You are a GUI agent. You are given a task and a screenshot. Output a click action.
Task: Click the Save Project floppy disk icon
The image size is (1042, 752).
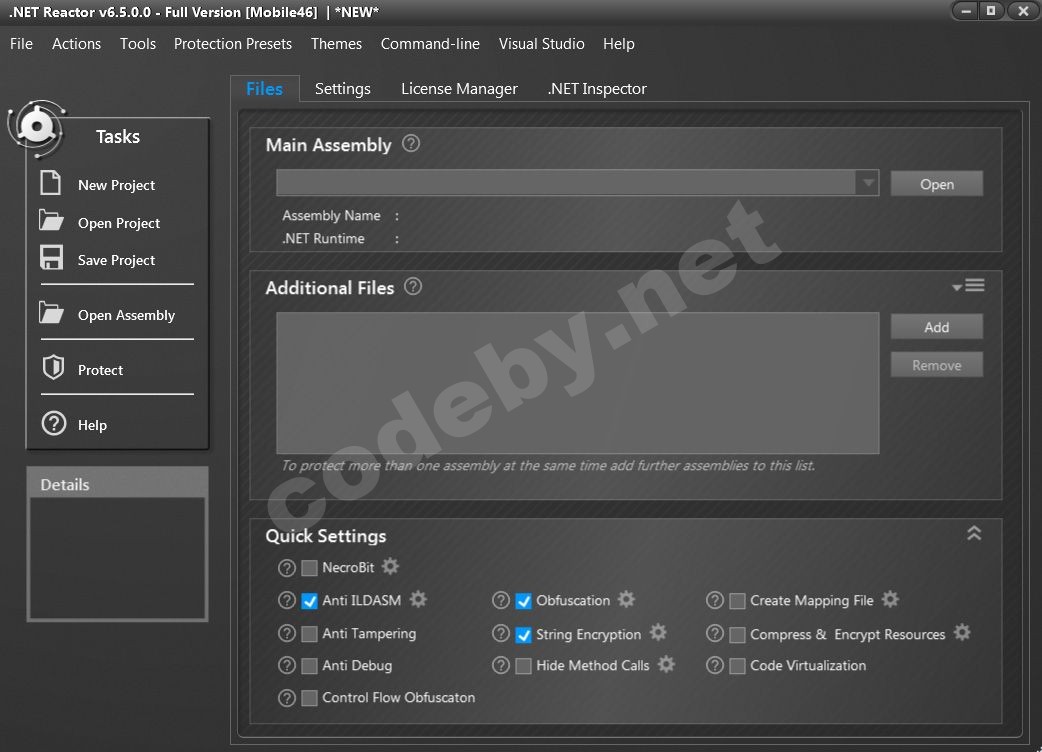(51, 257)
